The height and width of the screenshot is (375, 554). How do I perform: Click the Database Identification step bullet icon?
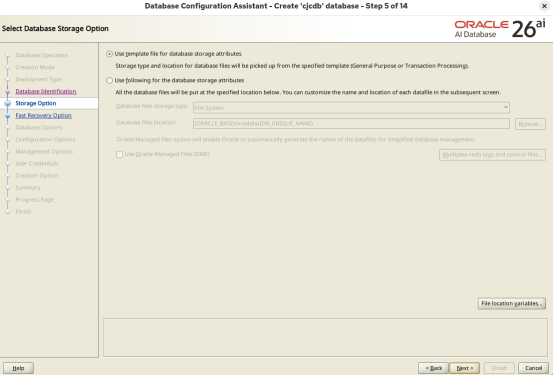coord(8,91)
